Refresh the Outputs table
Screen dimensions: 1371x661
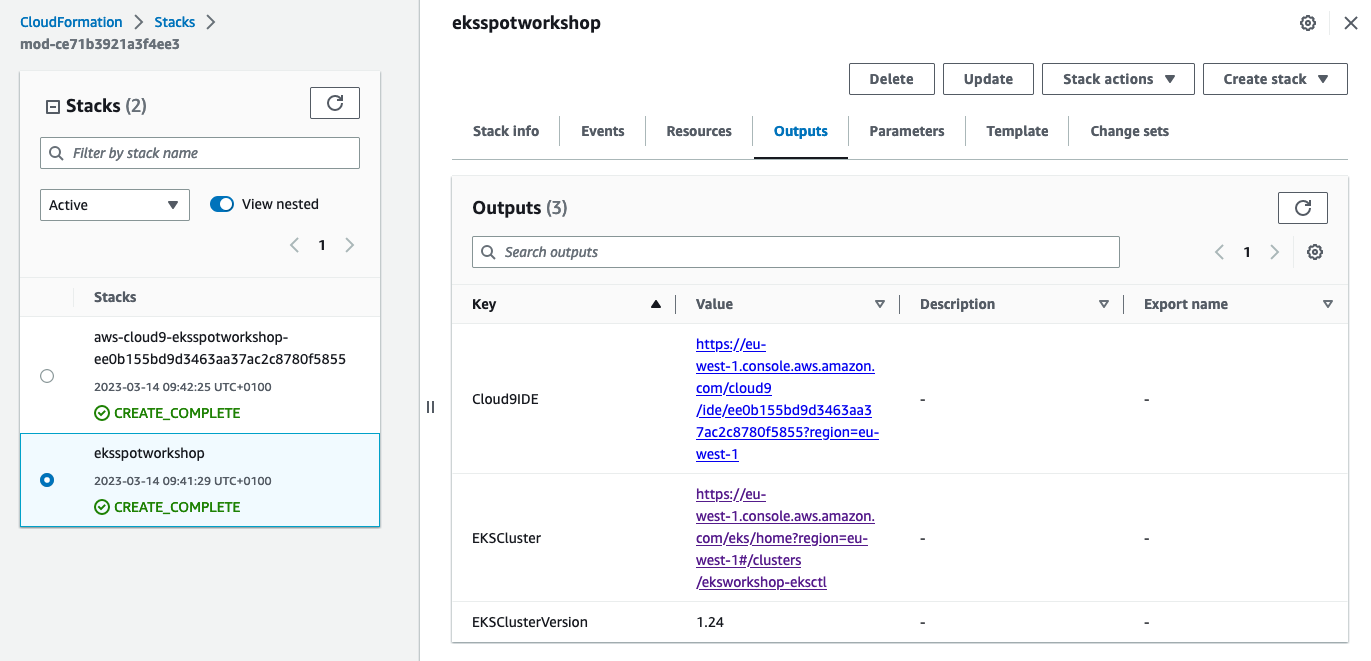pyautogui.click(x=1302, y=208)
